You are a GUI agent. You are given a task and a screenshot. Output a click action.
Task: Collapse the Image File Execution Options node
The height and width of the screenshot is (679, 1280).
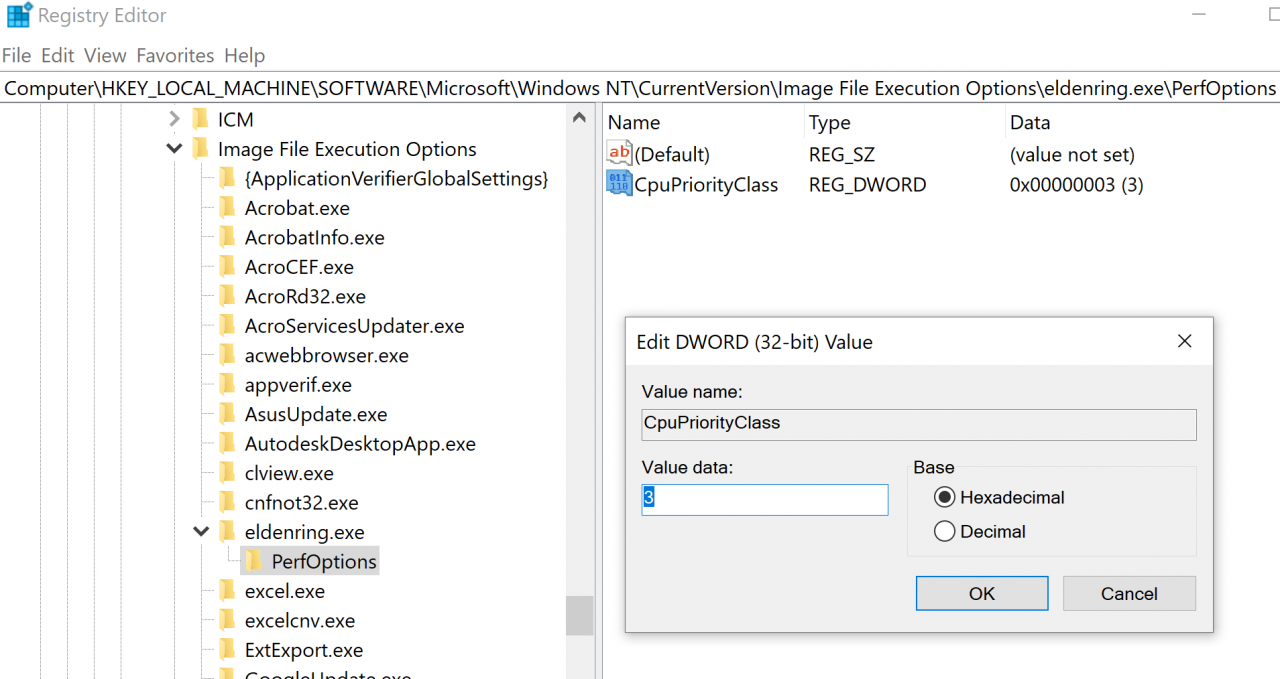(174, 149)
